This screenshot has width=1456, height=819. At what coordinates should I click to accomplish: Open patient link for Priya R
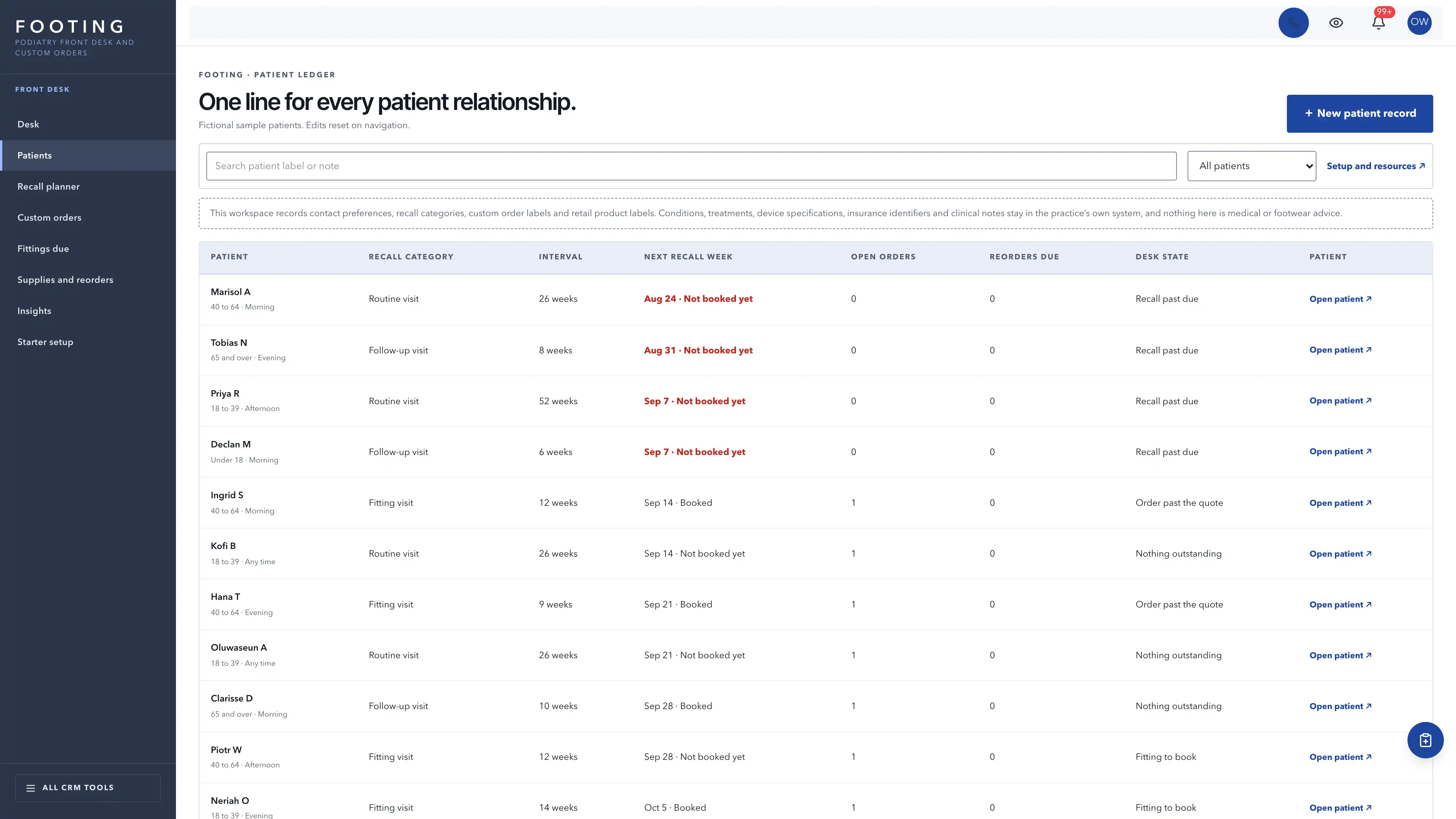[1340, 401]
